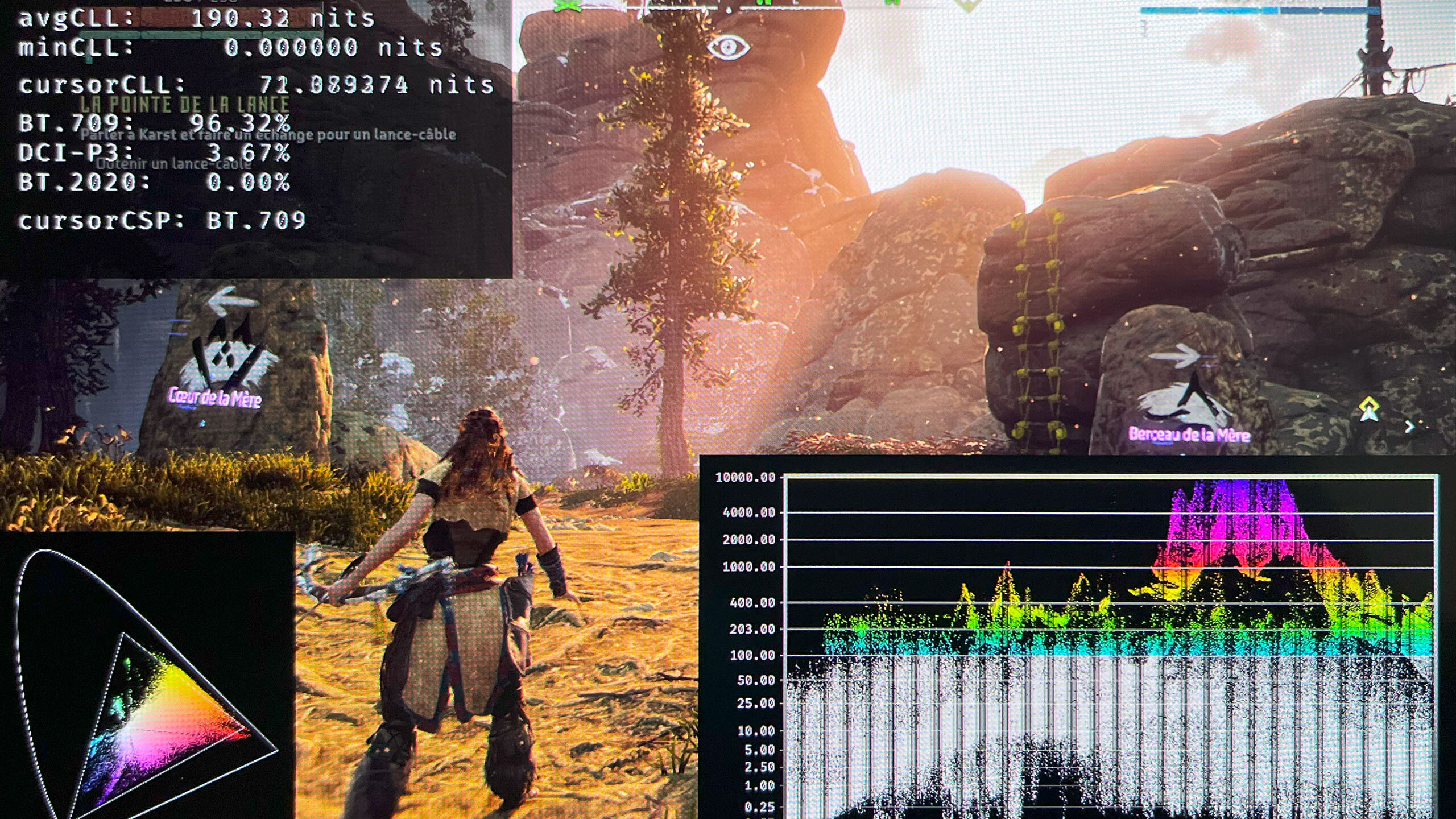Click the 2000.00 label on waveform axis
Screen dimensions: 1456x819
pos(749,539)
